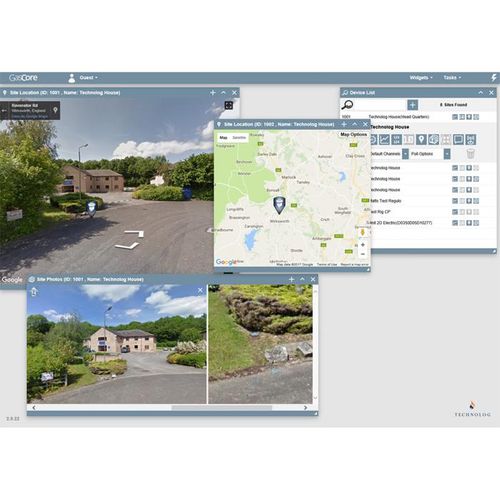Click the fullscreen icon on street view
This screenshot has width=500, height=500.
click(229, 105)
